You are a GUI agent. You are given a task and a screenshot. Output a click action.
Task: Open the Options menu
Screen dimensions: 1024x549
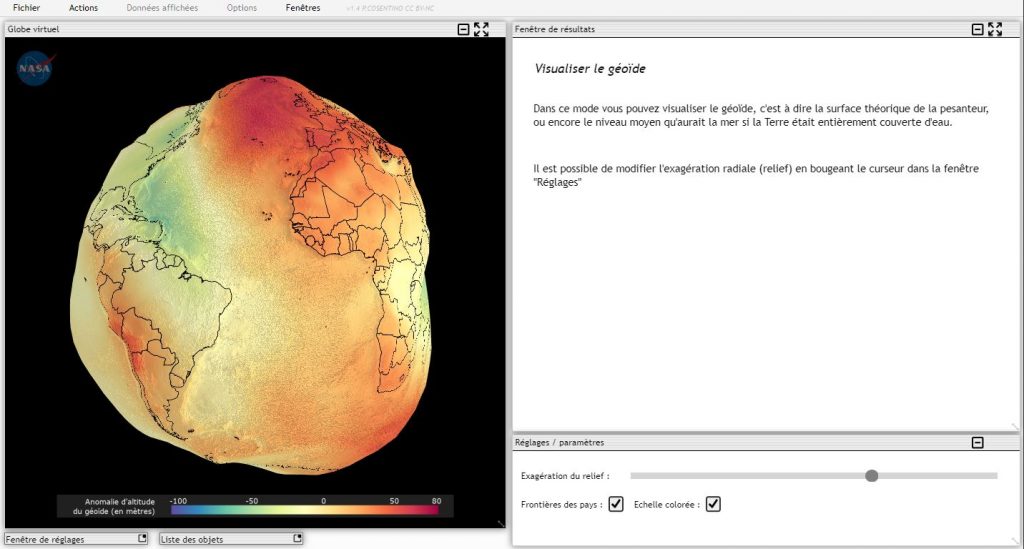[x=242, y=8]
